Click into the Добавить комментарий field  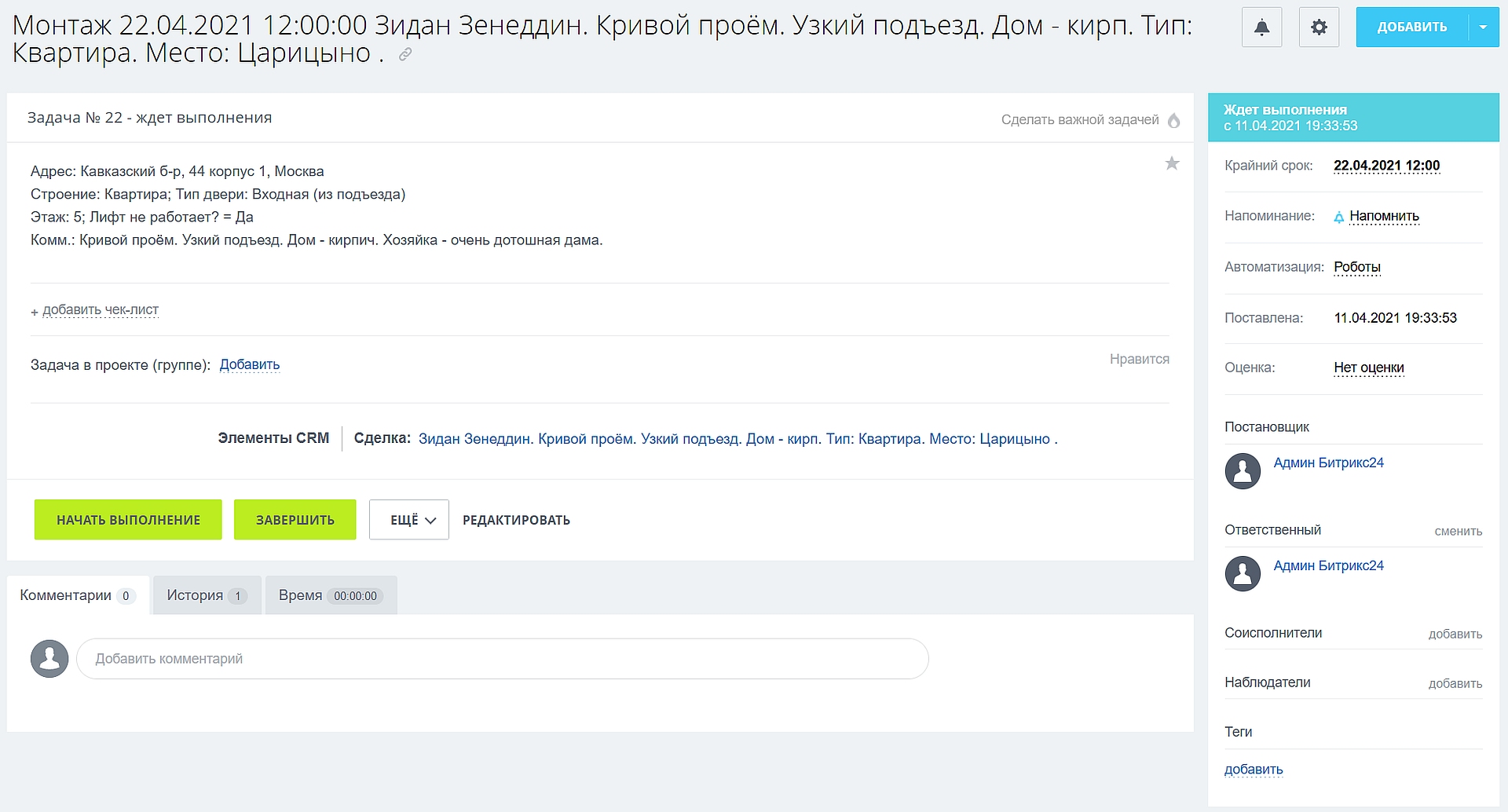503,659
